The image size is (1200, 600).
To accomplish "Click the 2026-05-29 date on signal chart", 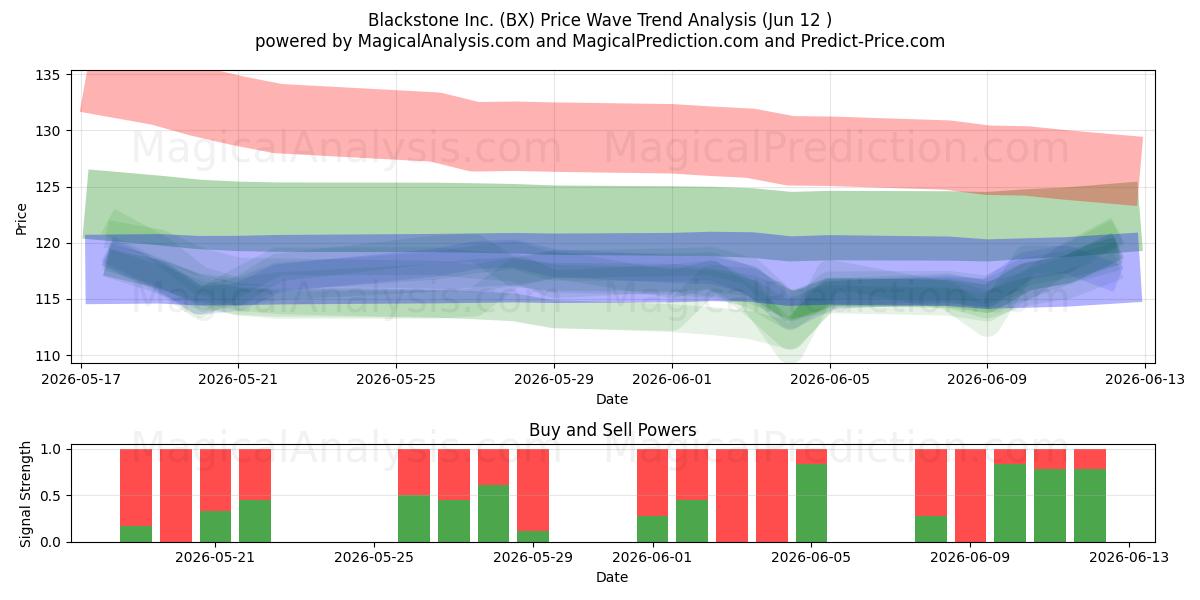I will [533, 557].
